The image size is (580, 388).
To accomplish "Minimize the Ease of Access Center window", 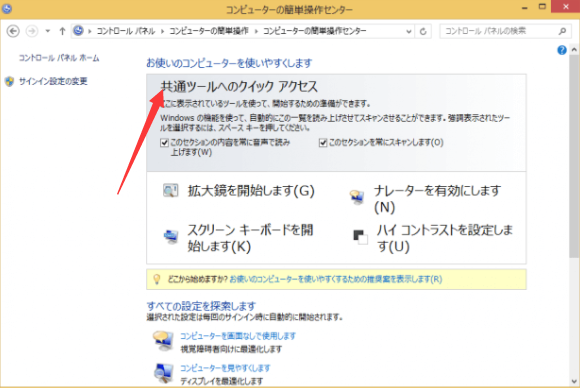I will click(x=524, y=8).
